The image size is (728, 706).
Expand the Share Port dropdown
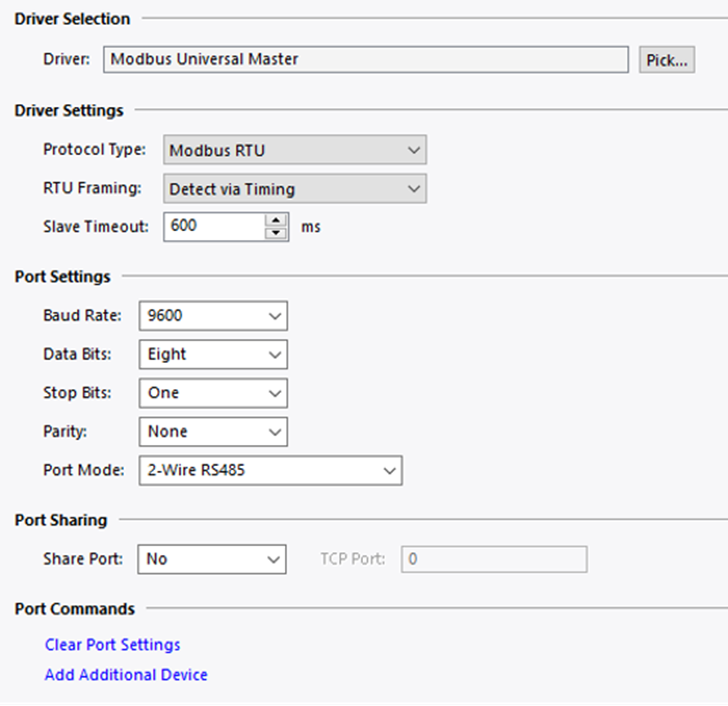tap(212, 559)
